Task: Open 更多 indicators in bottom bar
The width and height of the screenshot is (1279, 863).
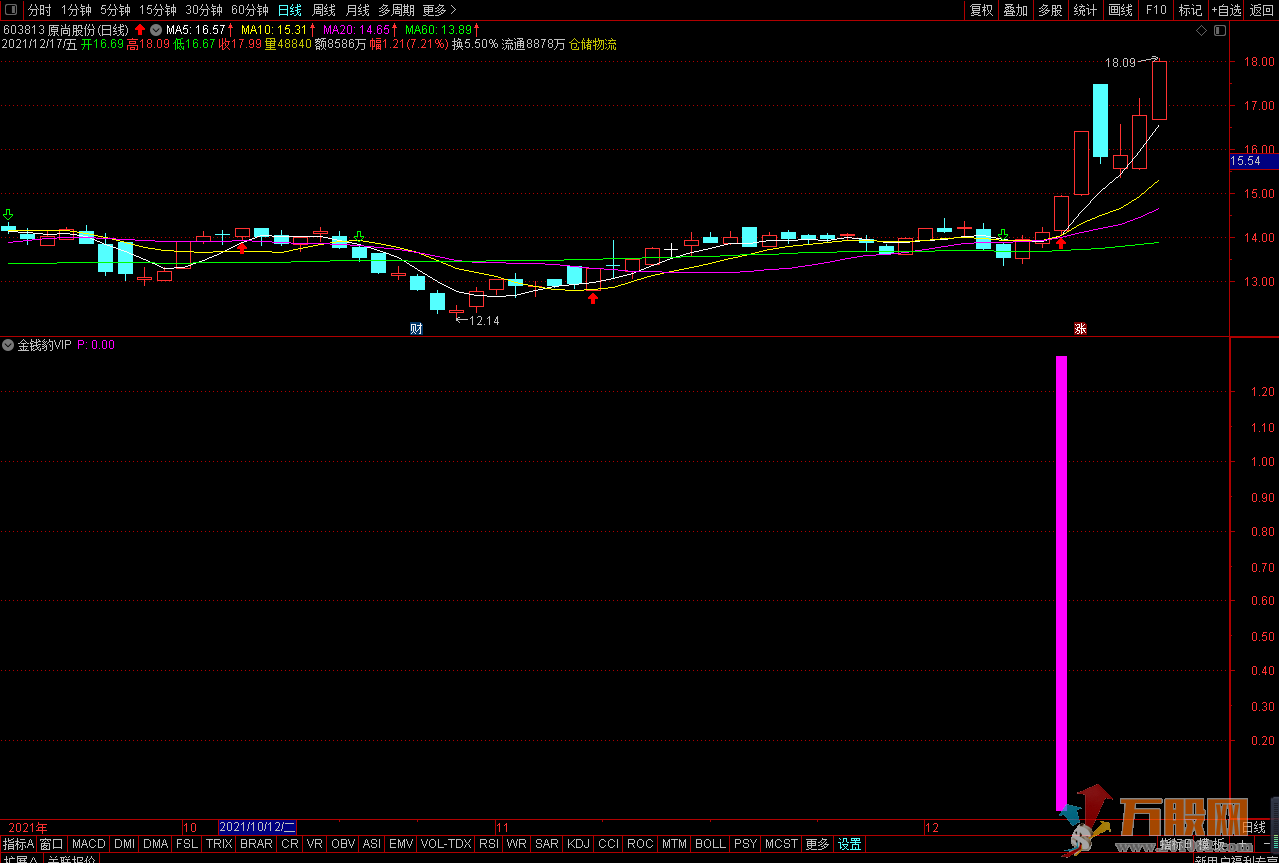Action: 817,844
